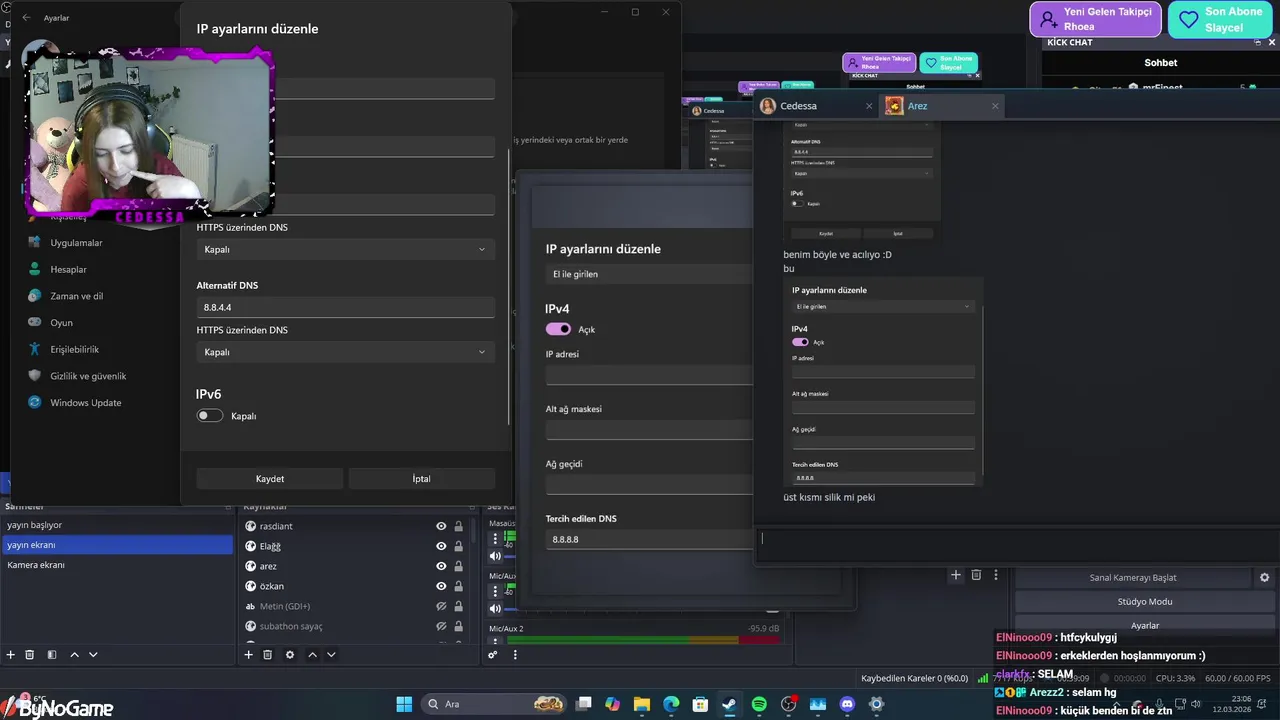
Task: Open audio mixer three-dot menu at bottom
Action: (x=515, y=655)
